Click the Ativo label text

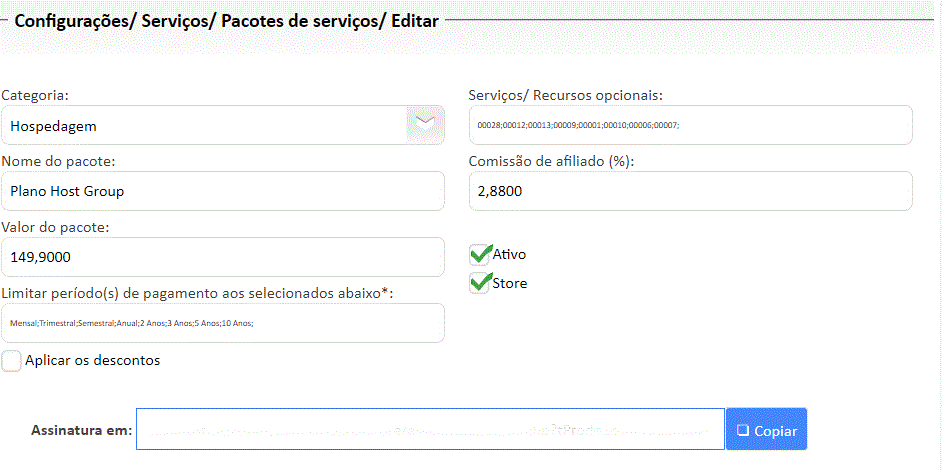pyautogui.click(x=510, y=255)
